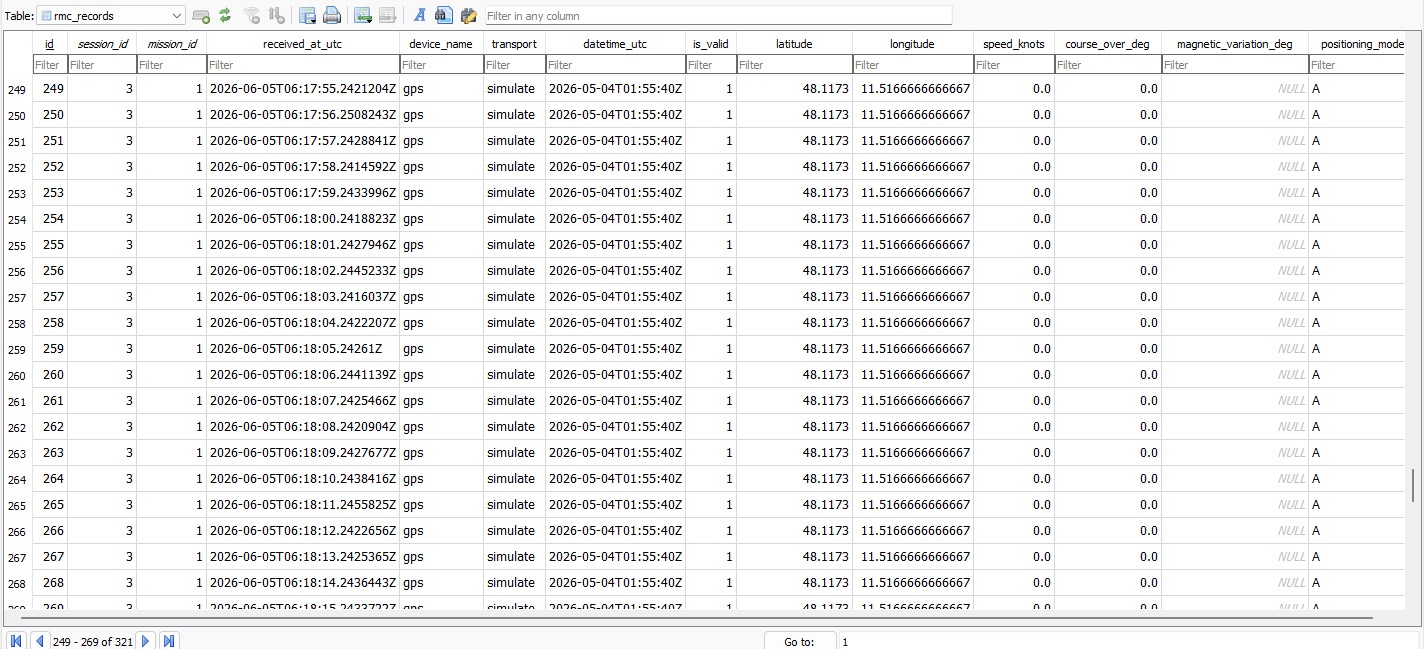Select the longitude cell in row 265
This screenshot has width=1424, height=649.
(x=913, y=505)
